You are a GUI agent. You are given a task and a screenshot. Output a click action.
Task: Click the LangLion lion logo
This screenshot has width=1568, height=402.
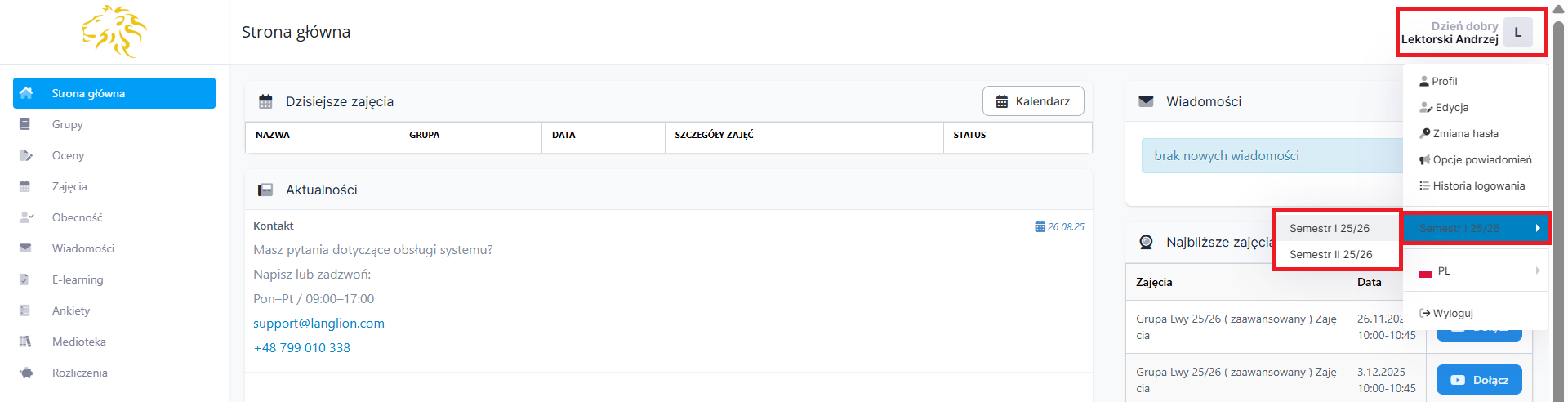[x=114, y=31]
